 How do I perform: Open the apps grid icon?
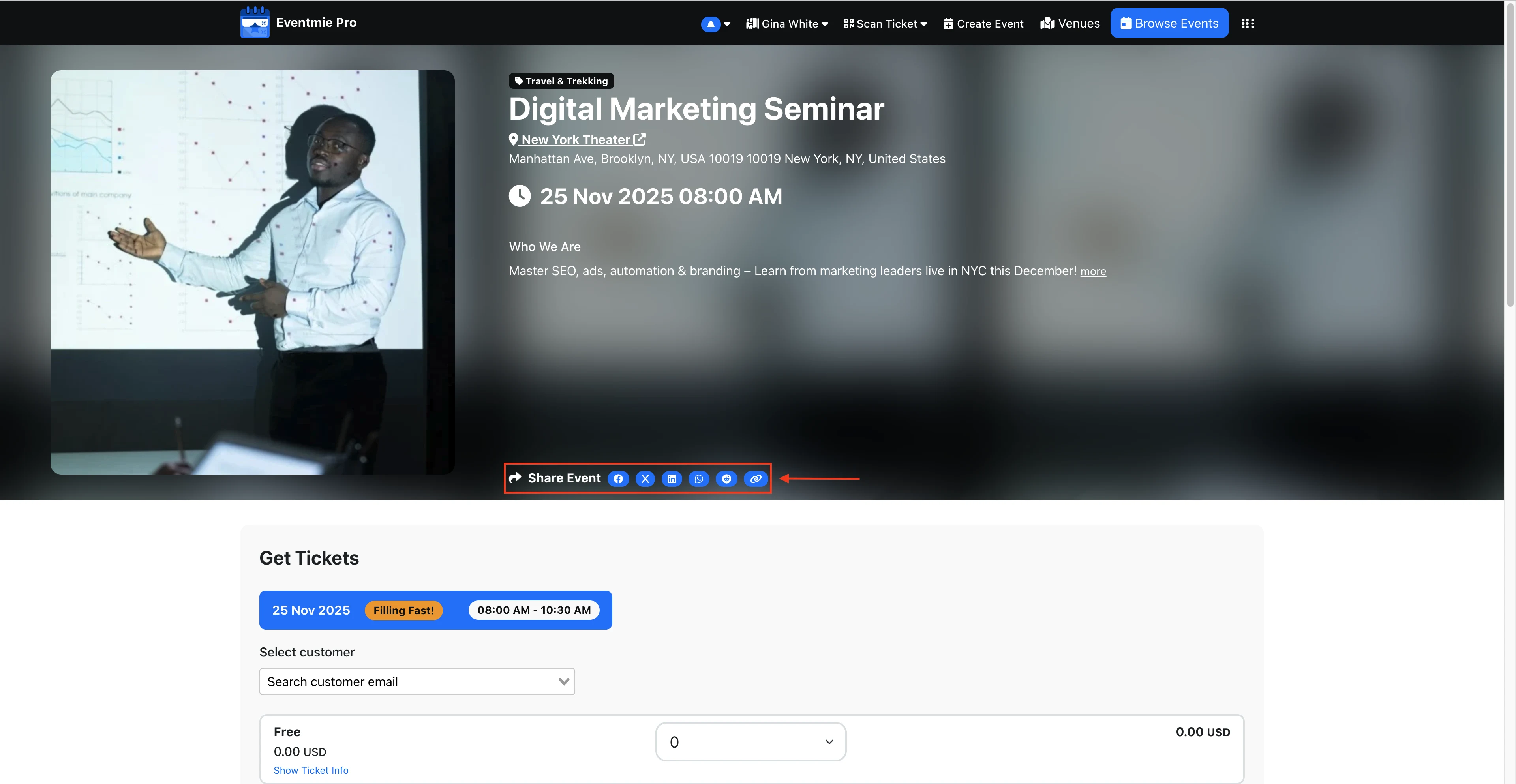click(1248, 24)
